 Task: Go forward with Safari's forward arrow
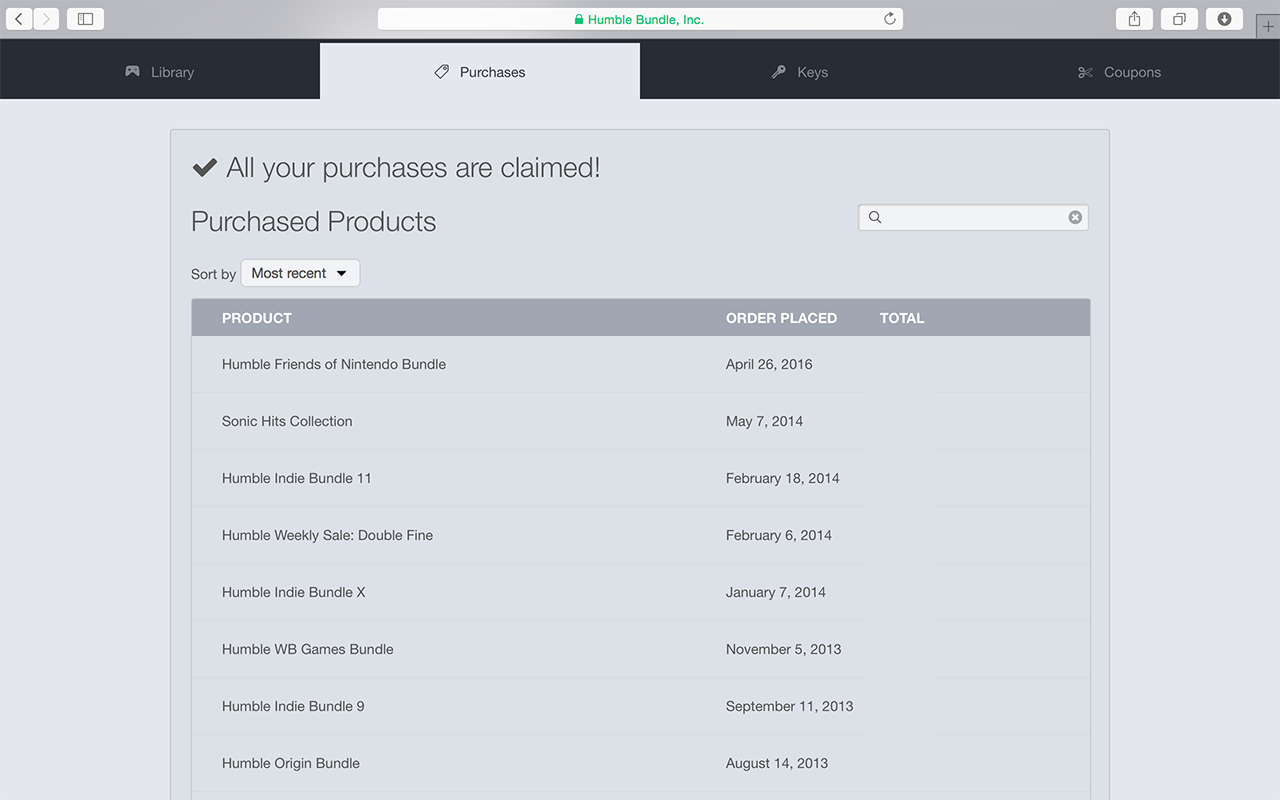click(x=46, y=19)
